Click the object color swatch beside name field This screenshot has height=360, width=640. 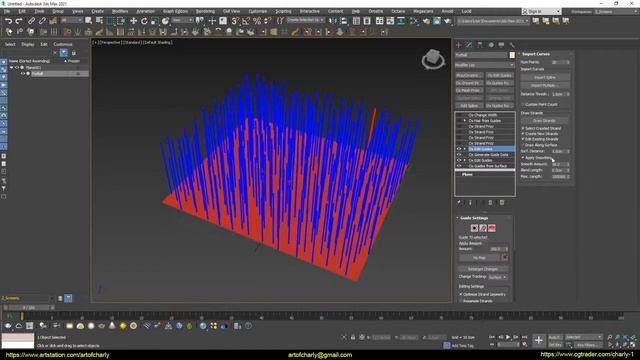pyautogui.click(x=512, y=55)
